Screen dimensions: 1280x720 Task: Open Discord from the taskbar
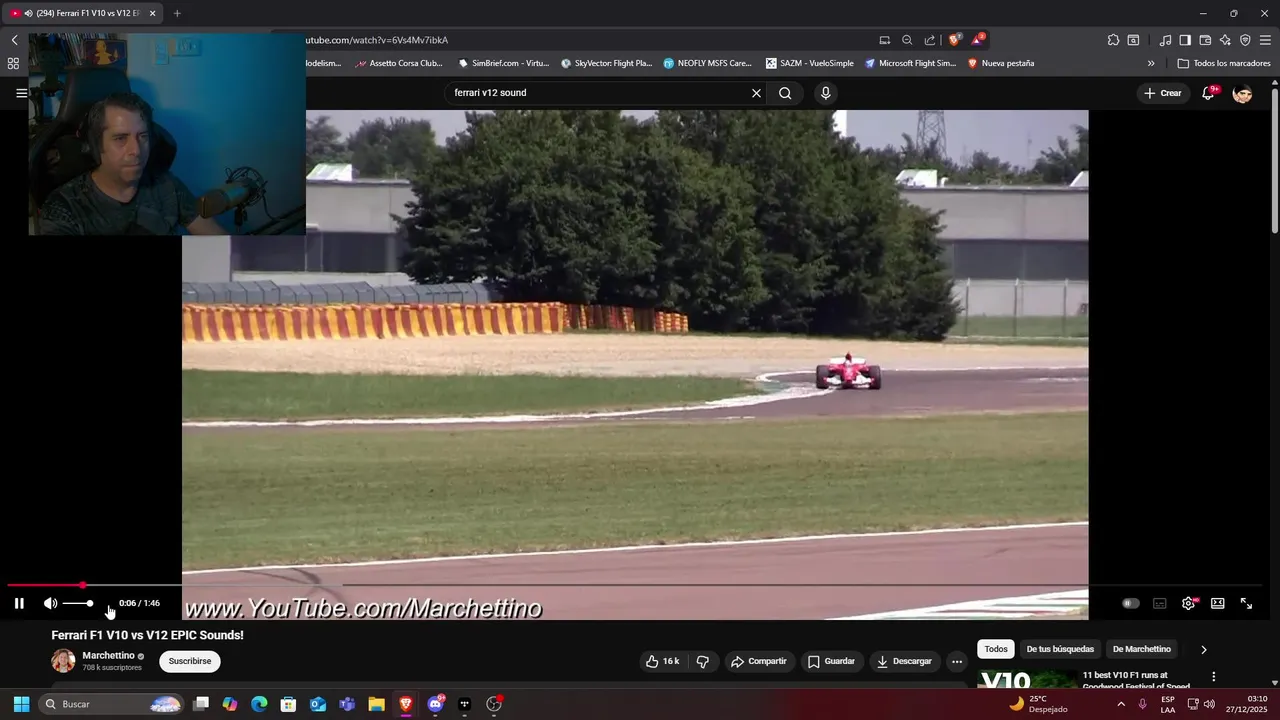pyautogui.click(x=435, y=704)
